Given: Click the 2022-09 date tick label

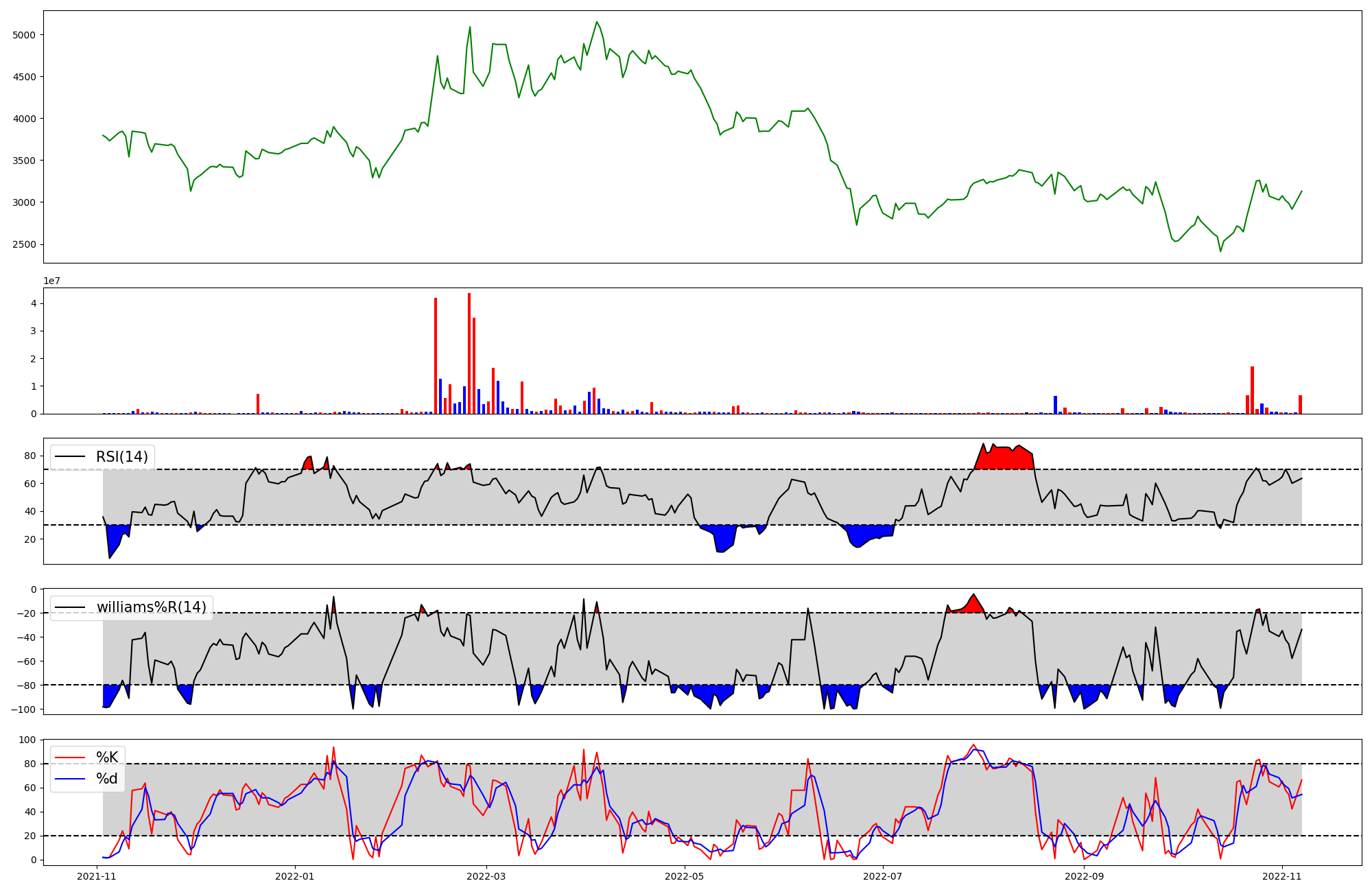Looking at the screenshot, I should tap(1084, 876).
